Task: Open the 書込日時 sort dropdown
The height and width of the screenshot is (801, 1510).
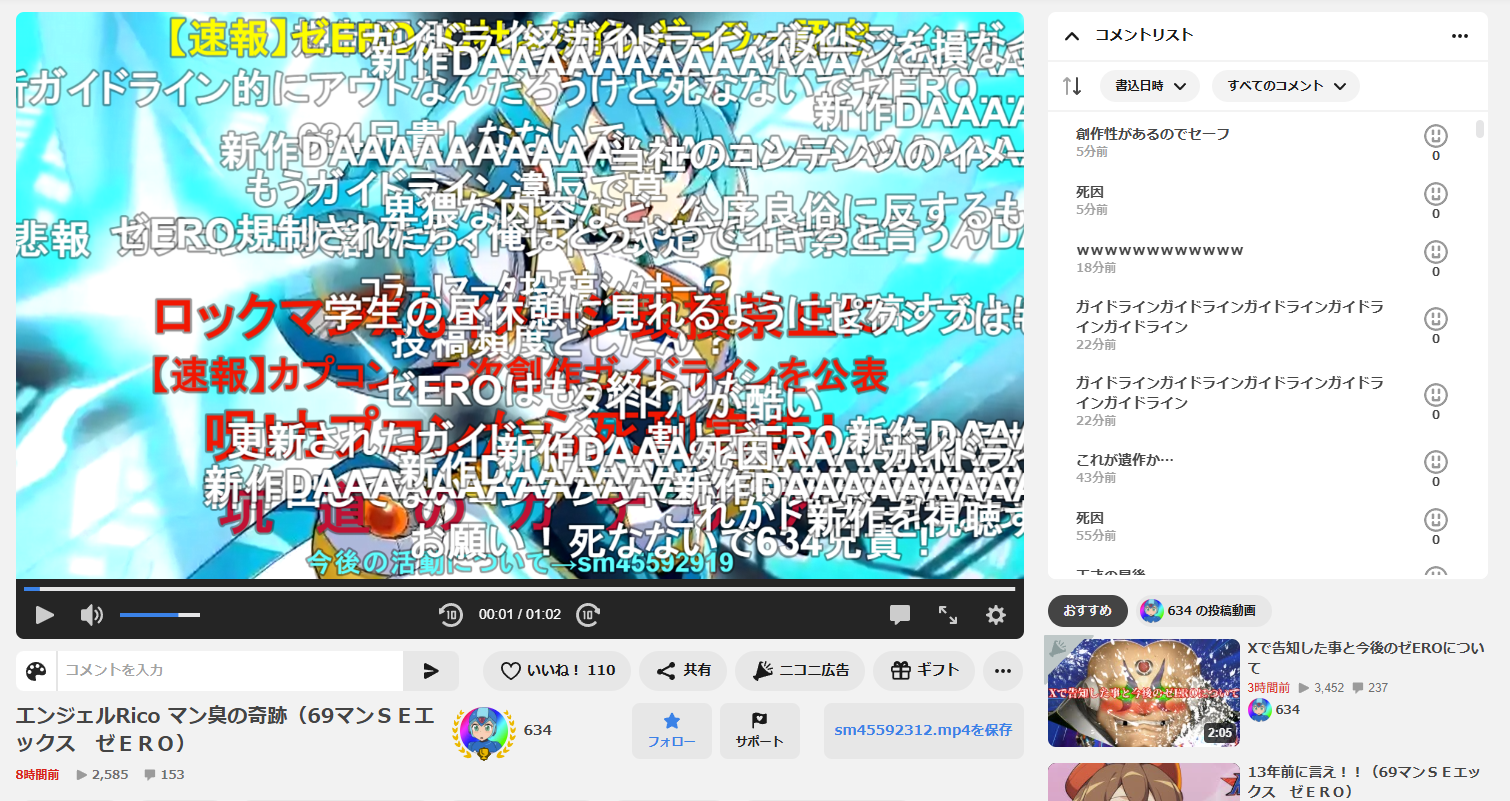Action: pyautogui.click(x=1149, y=86)
